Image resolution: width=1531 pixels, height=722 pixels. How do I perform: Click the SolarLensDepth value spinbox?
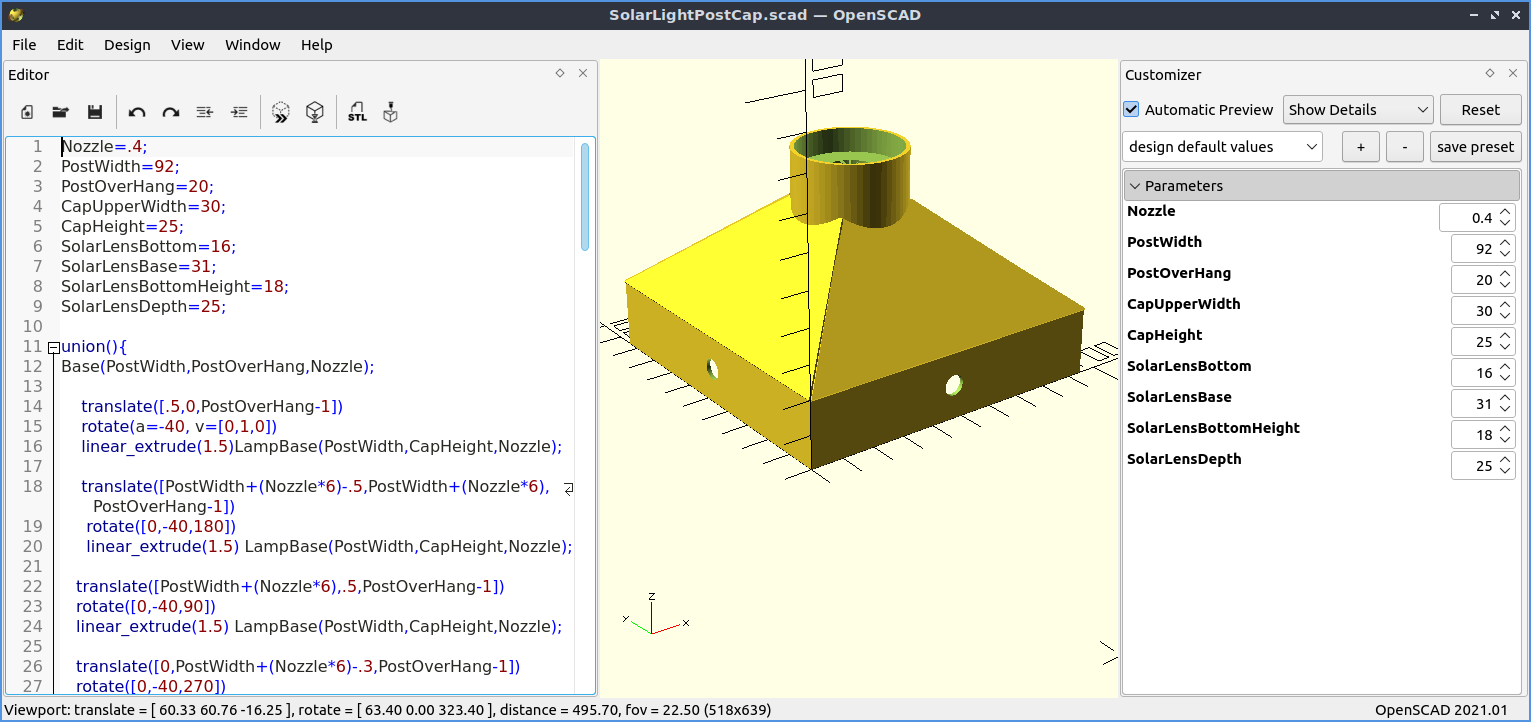point(1483,466)
